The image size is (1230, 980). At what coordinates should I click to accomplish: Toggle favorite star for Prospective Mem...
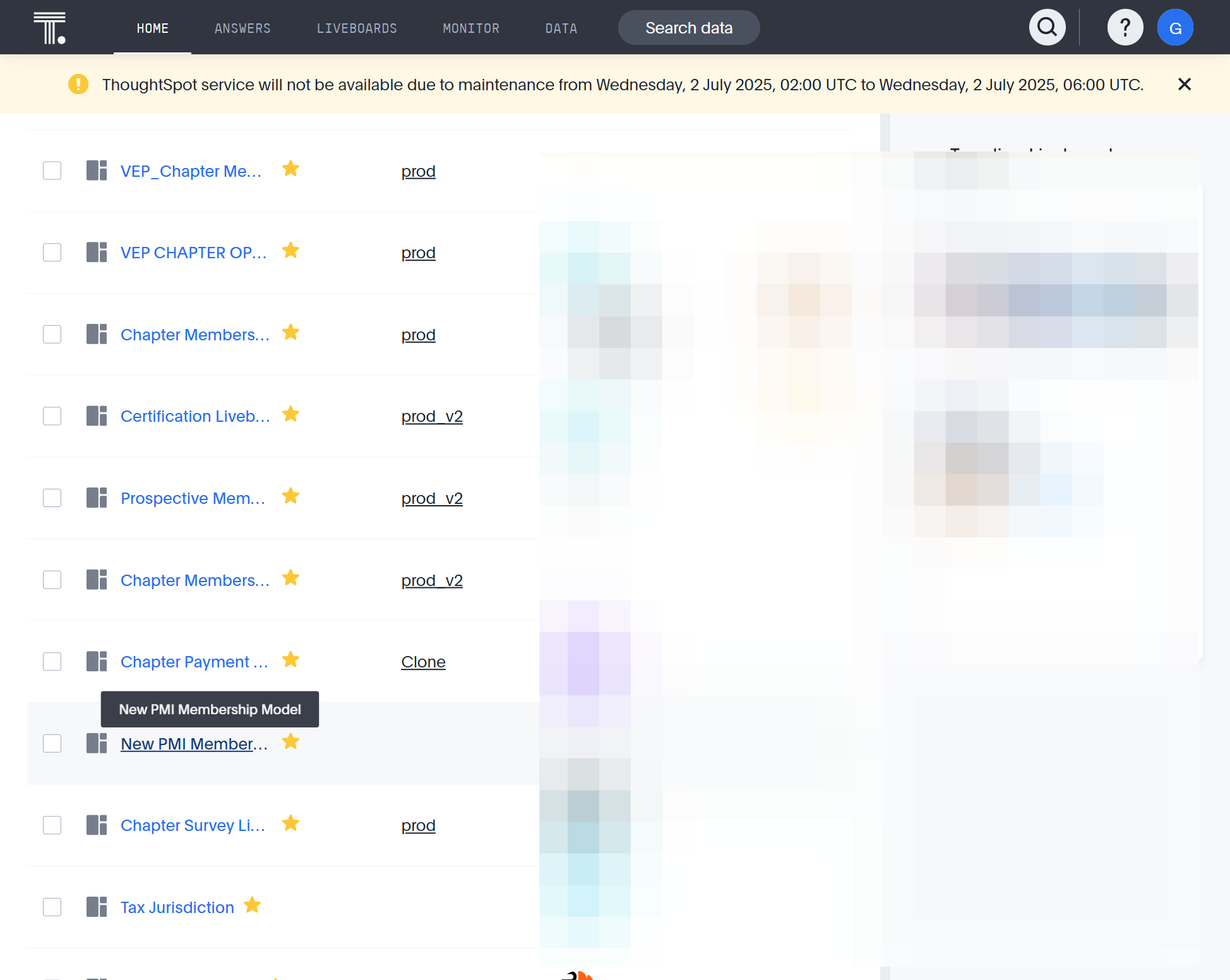point(290,496)
